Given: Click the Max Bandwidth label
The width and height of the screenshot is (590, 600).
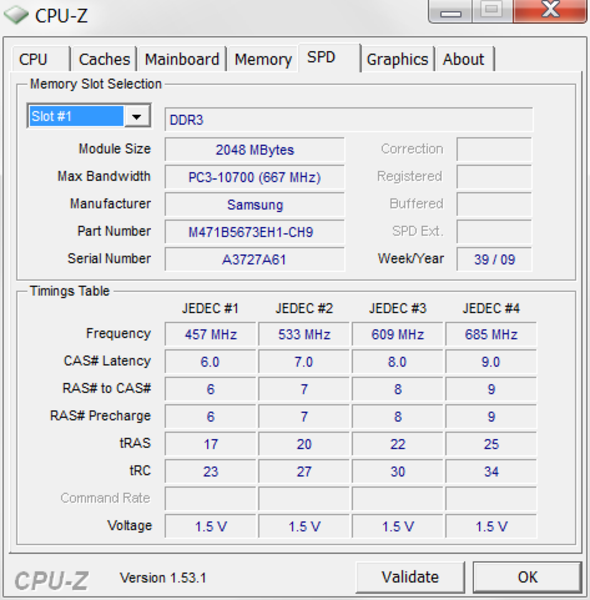Looking at the screenshot, I should [x=104, y=176].
